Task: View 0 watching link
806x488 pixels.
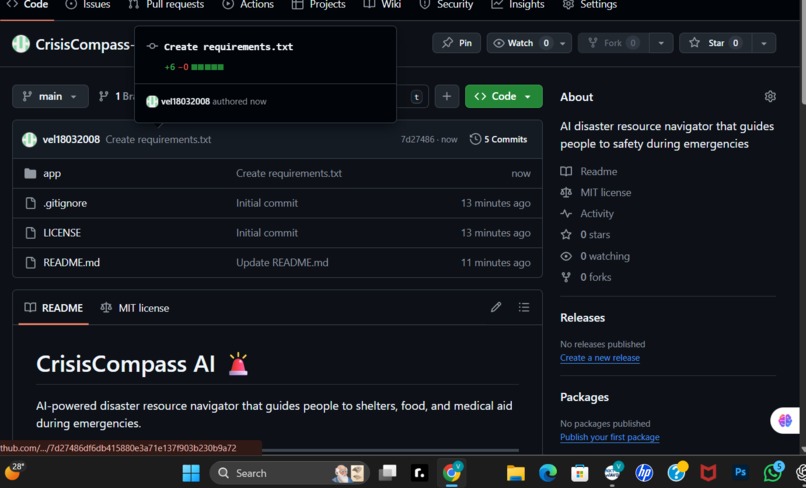Action: [595, 256]
